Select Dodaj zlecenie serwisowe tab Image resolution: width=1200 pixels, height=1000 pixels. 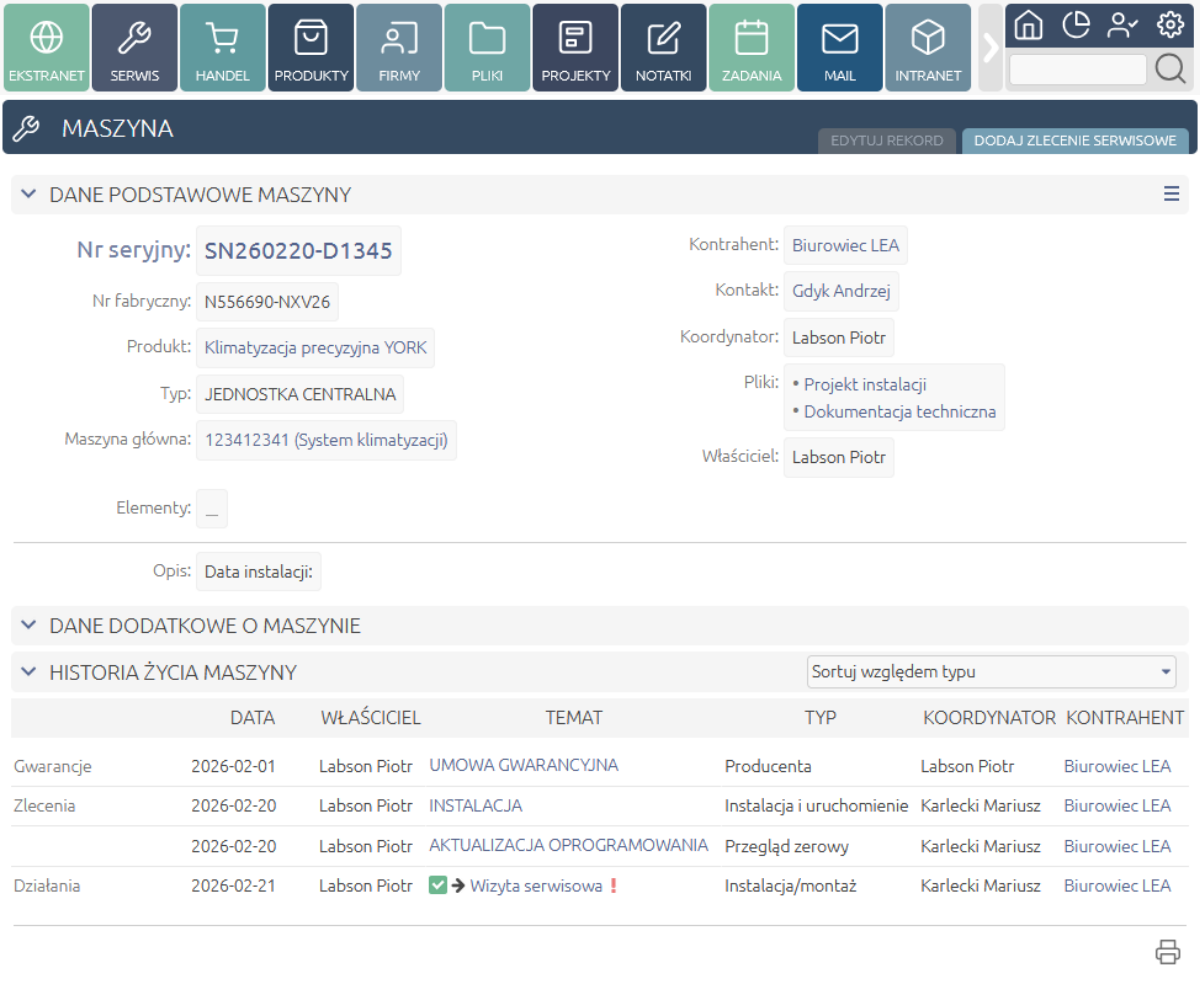[1075, 141]
